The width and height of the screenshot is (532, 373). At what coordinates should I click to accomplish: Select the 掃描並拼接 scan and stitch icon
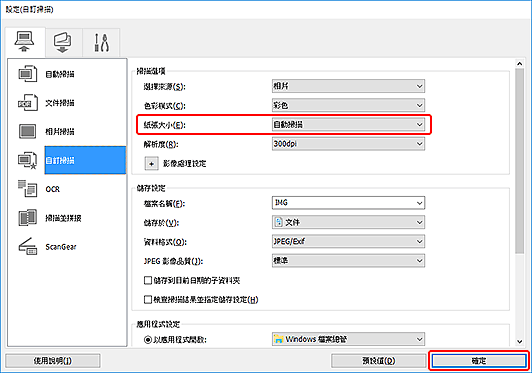[x=27, y=218]
